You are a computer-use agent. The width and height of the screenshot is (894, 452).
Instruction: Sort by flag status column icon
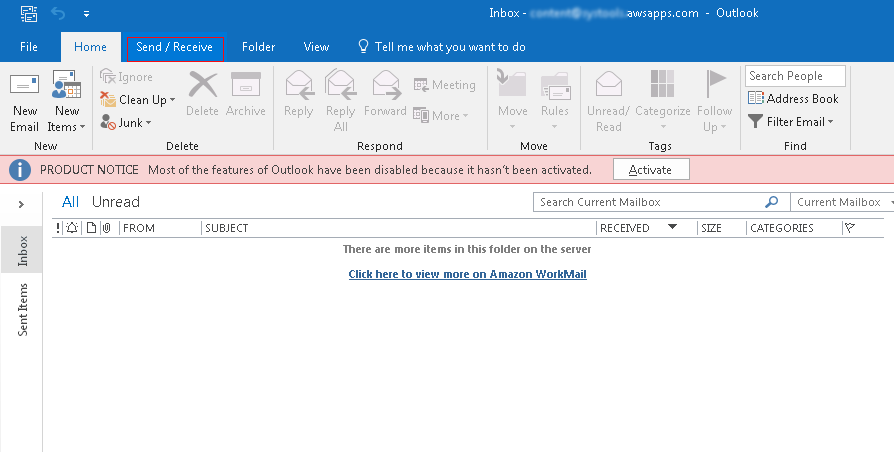[x=850, y=228]
